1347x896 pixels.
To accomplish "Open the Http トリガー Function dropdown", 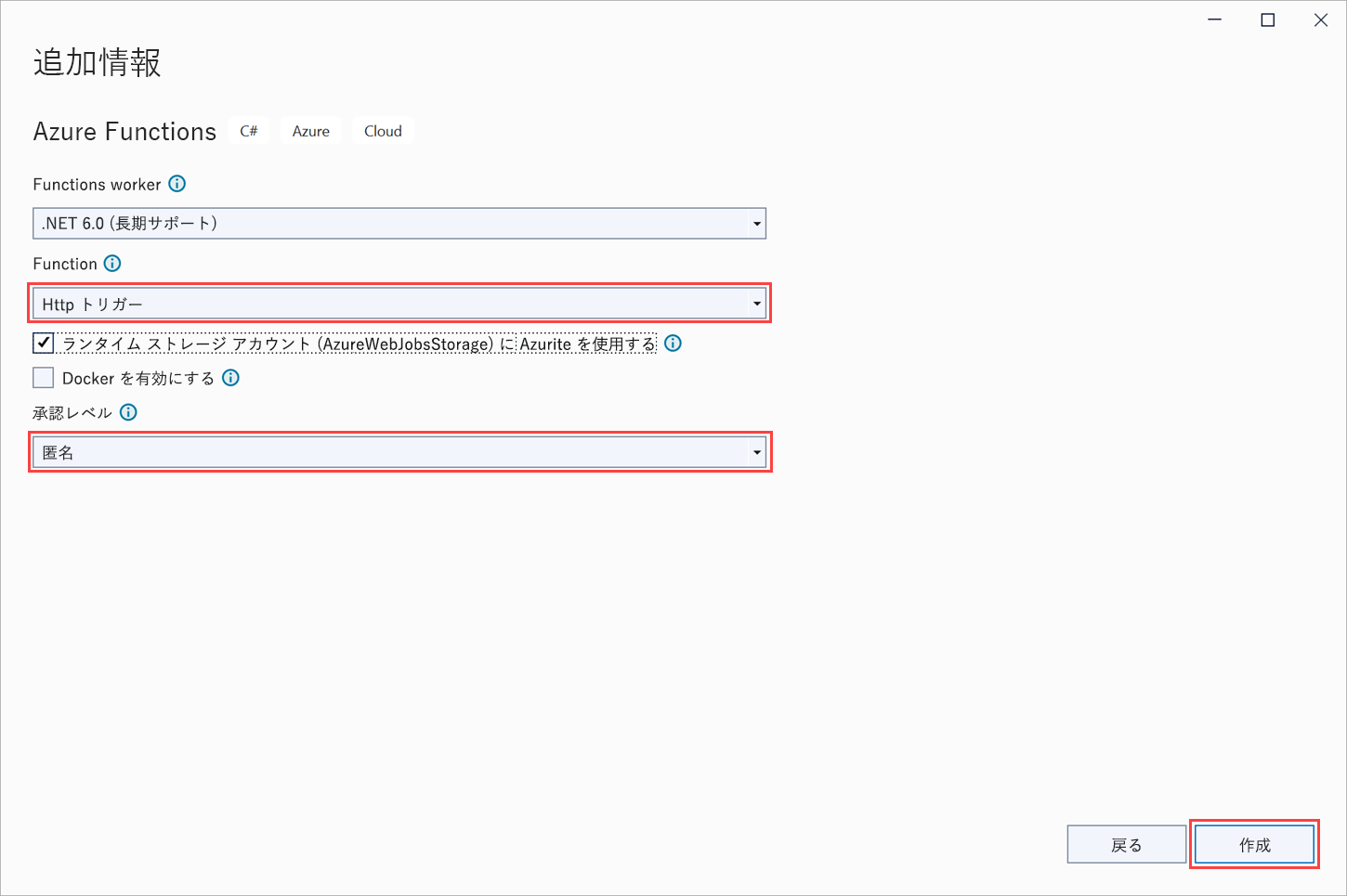I will point(399,304).
